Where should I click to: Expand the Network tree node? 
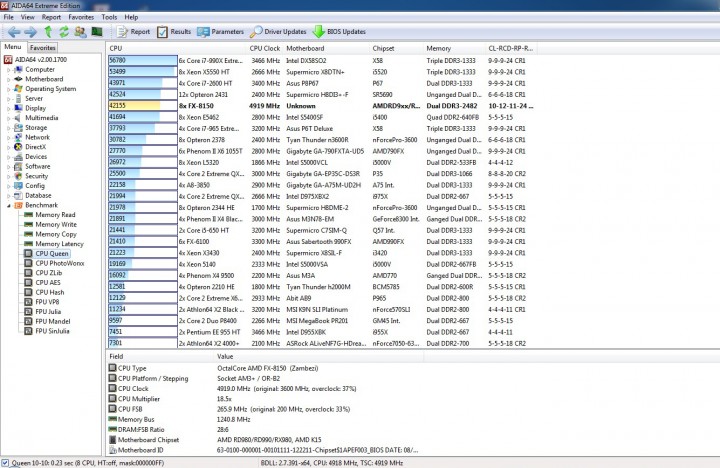8,137
